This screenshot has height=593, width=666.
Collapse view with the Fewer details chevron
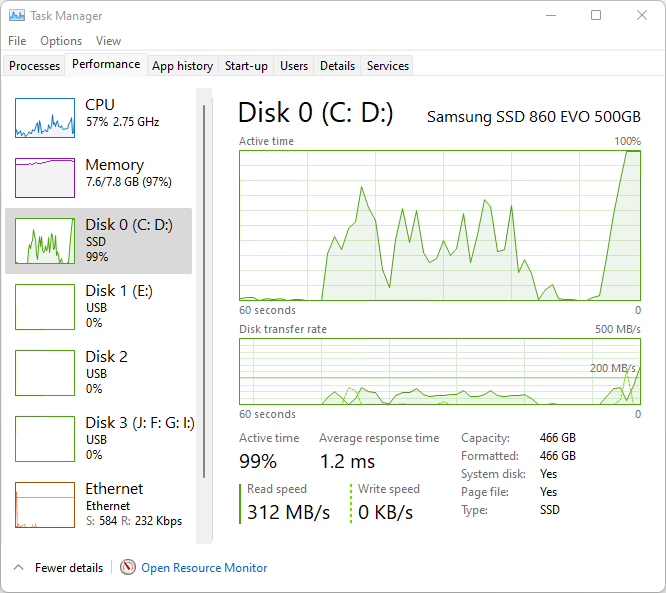coord(18,567)
